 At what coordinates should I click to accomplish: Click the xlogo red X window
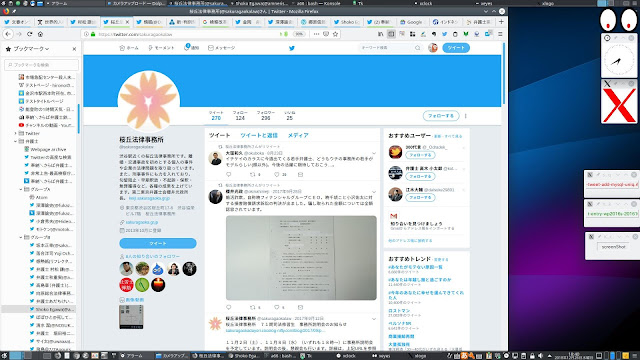click(619, 105)
